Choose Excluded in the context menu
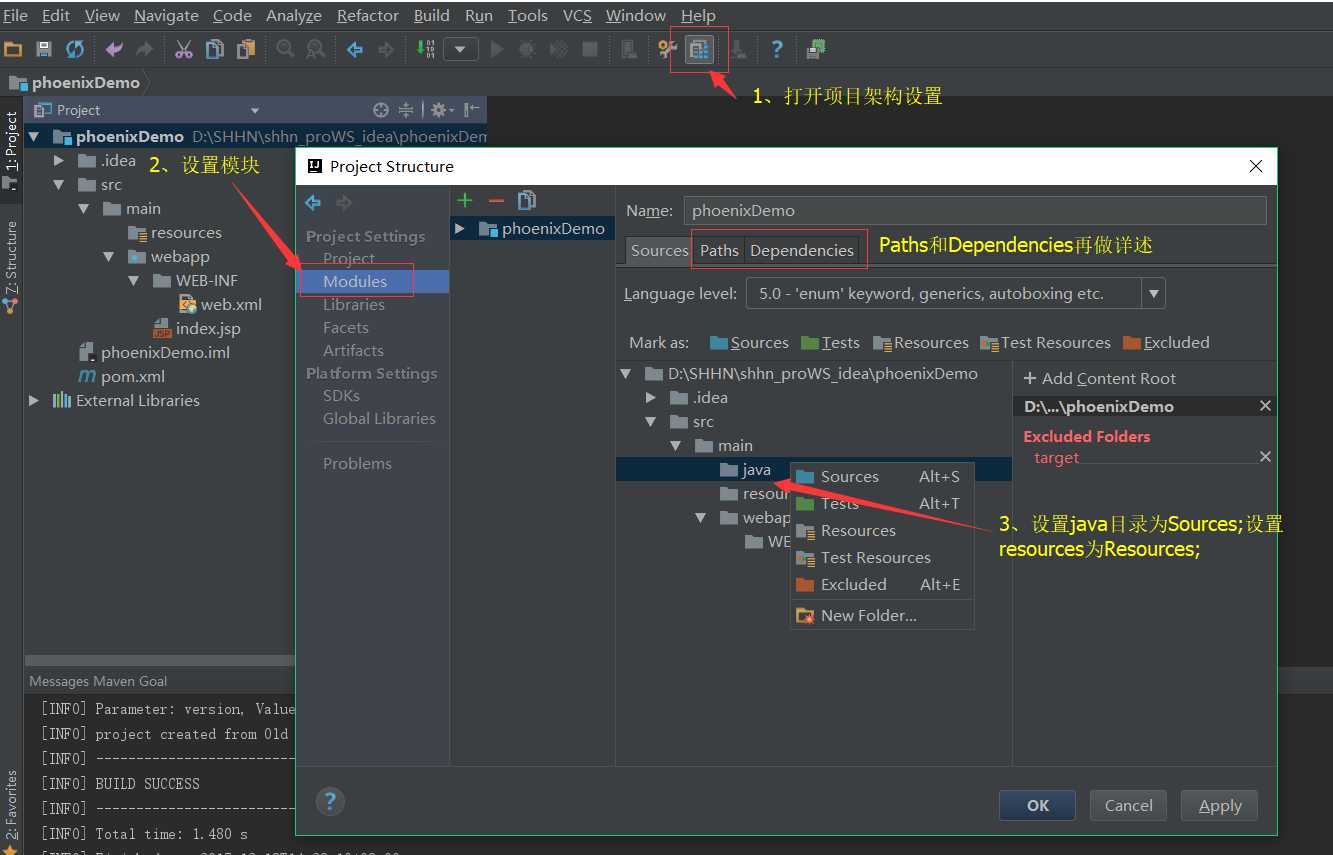This screenshot has width=1333, height=855. [882, 585]
